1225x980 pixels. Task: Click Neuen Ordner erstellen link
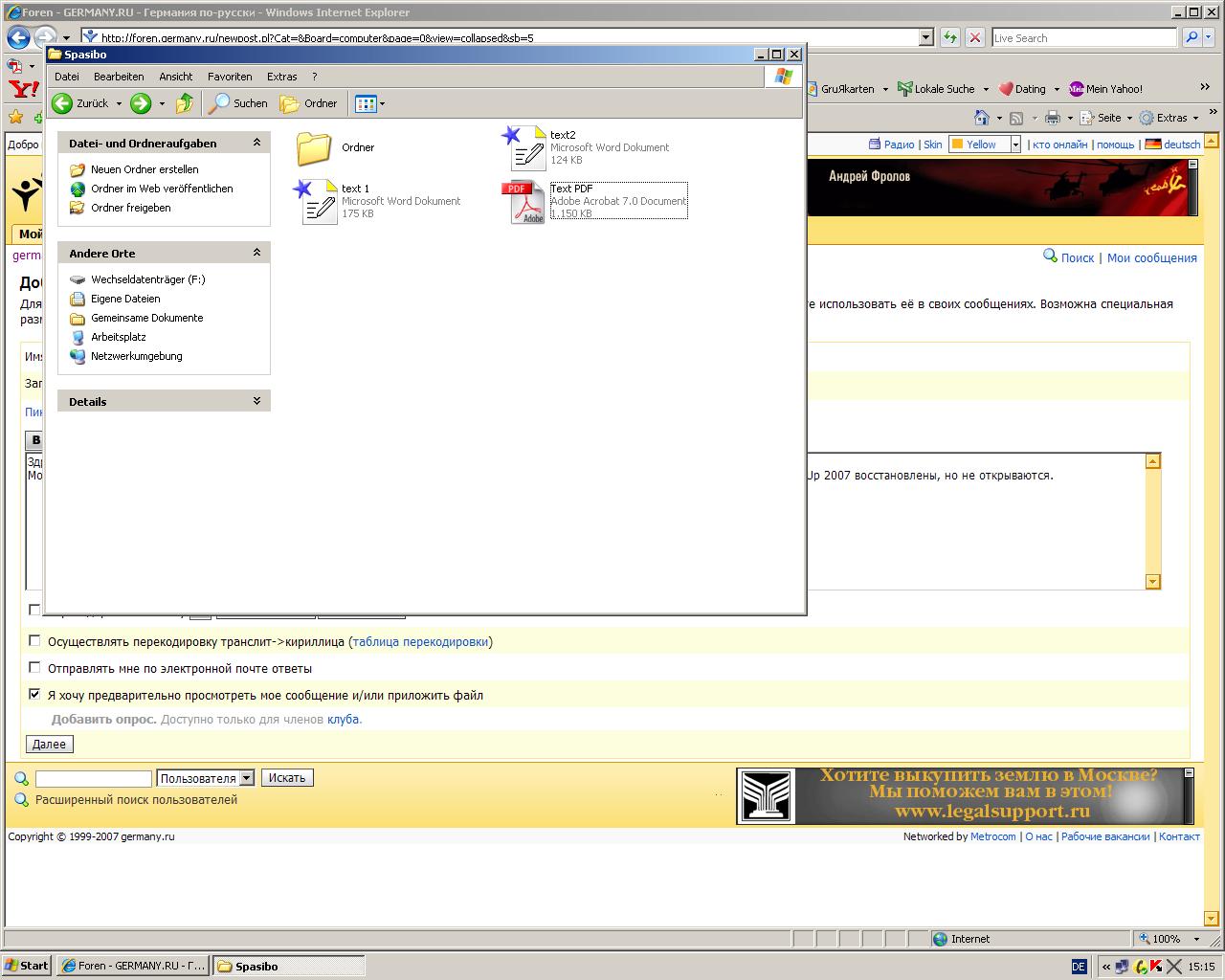pos(145,169)
